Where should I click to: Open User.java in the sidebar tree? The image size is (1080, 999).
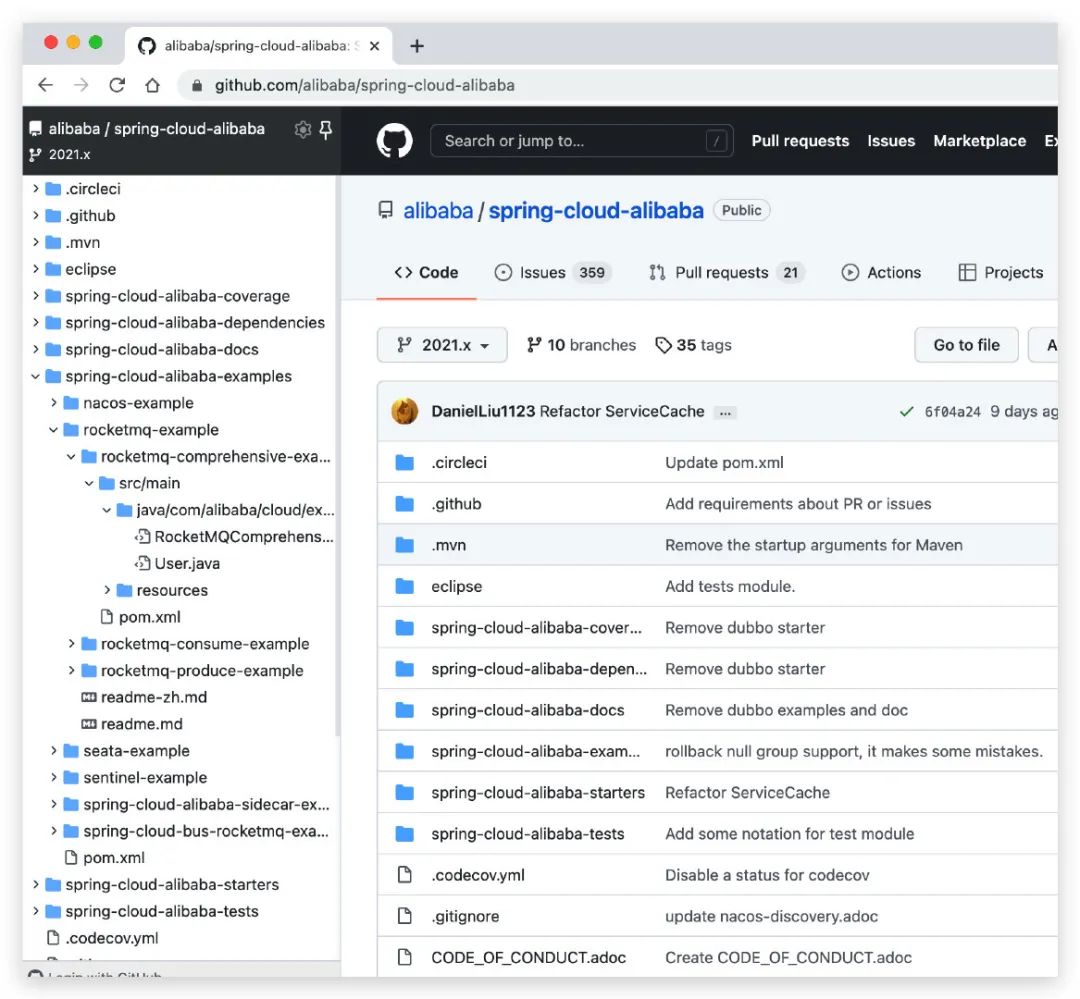187,563
